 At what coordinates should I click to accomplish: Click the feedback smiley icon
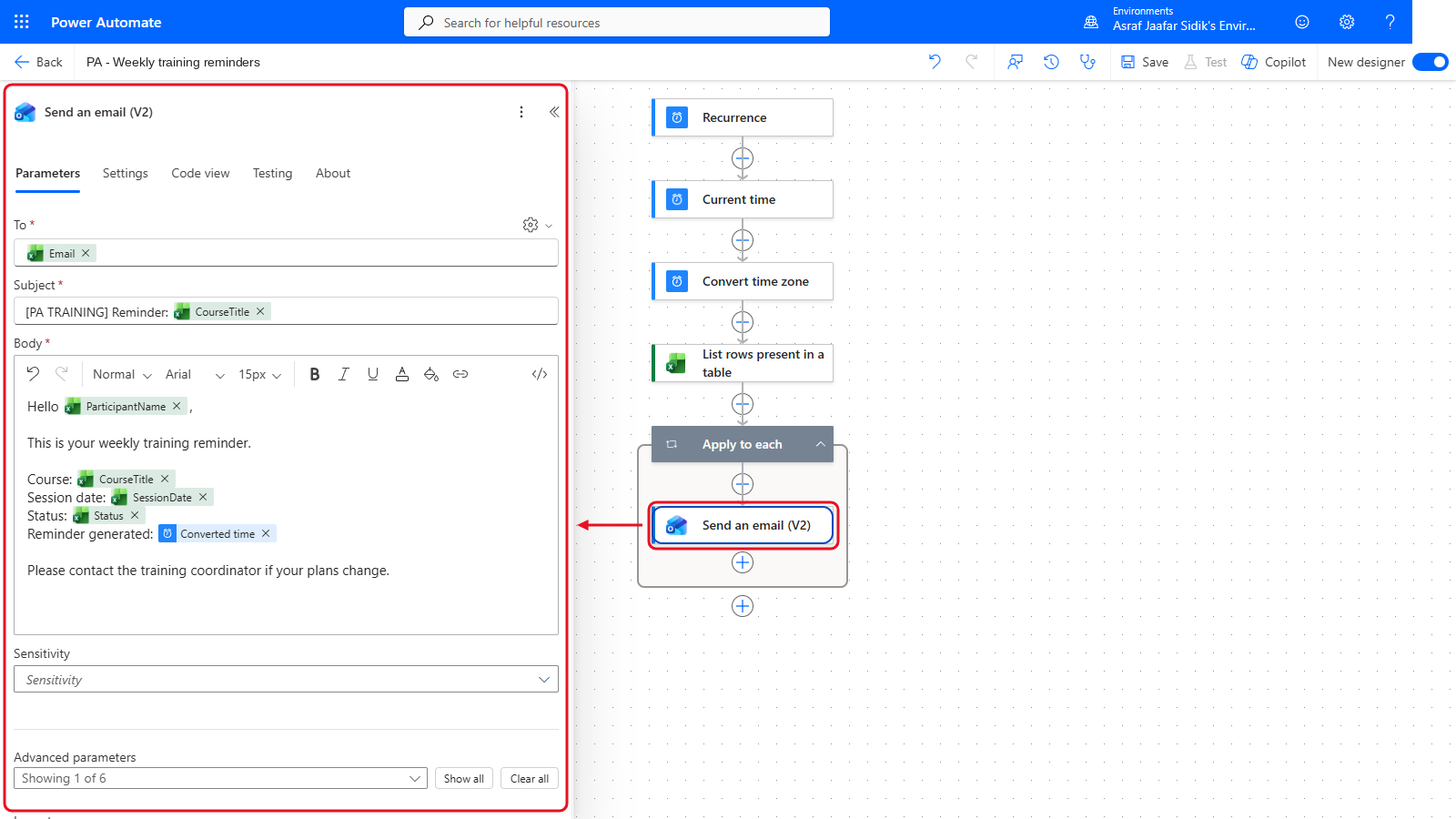[x=1302, y=22]
